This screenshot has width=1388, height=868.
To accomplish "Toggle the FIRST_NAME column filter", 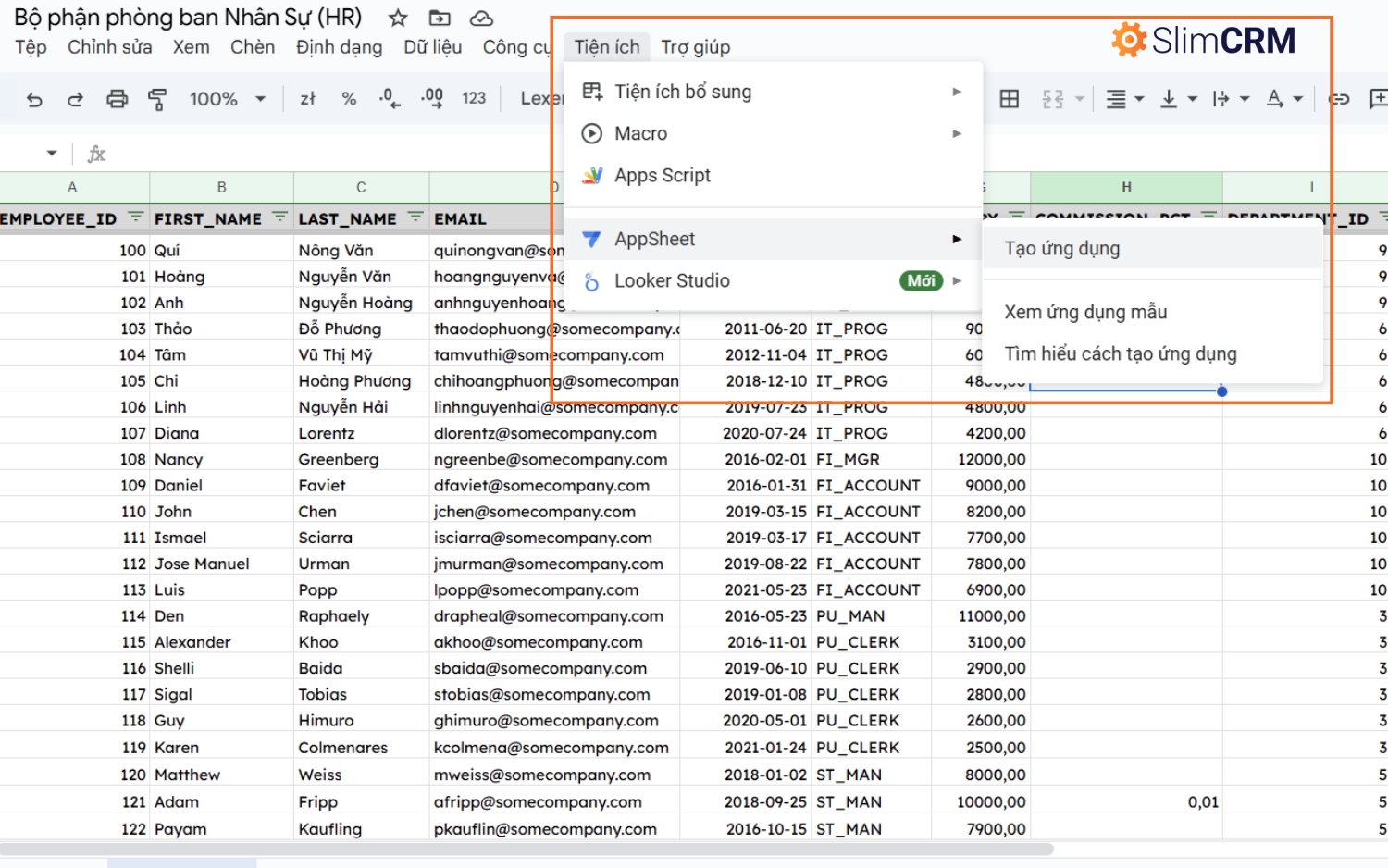I will click(x=279, y=217).
